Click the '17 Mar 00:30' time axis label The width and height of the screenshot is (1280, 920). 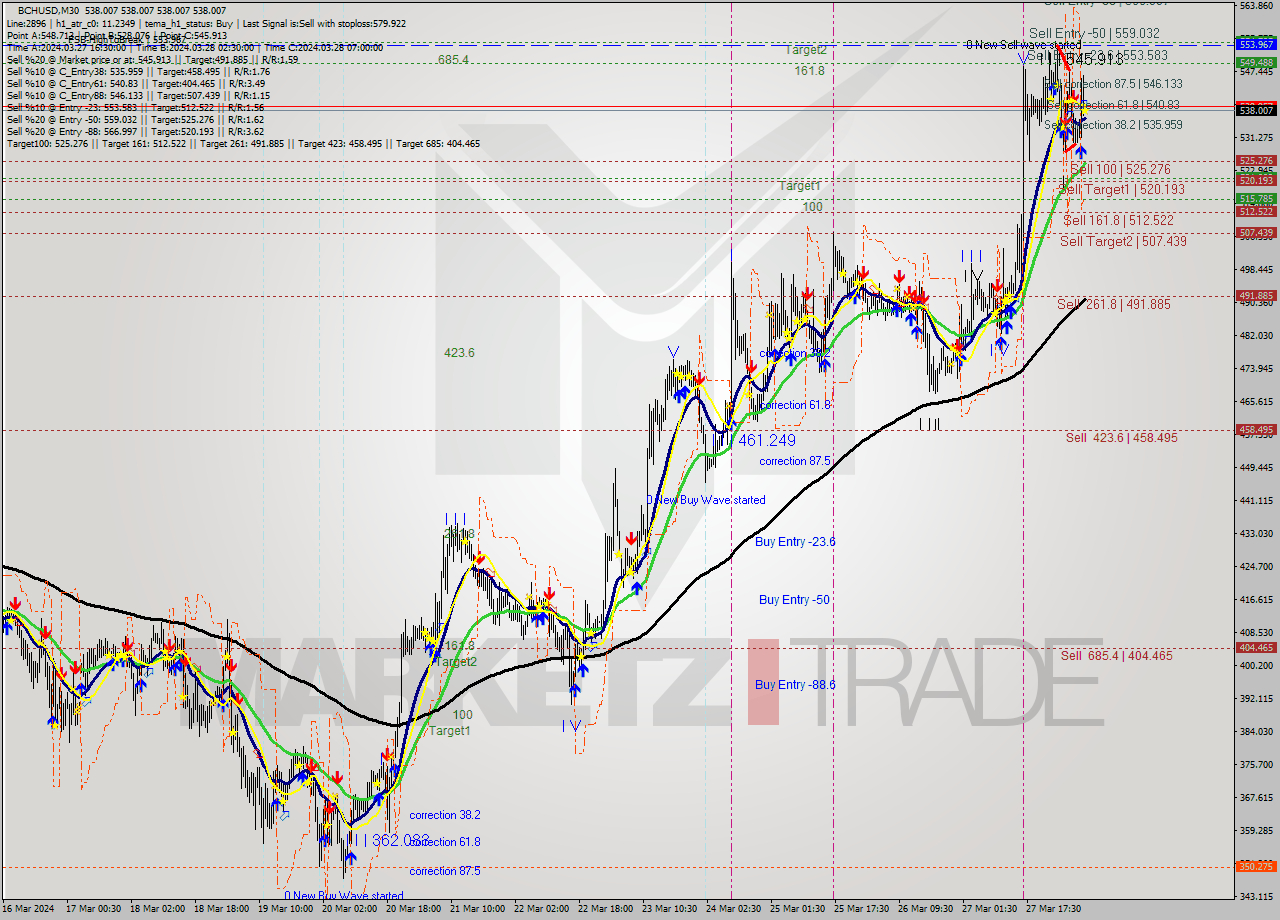pos(93,909)
